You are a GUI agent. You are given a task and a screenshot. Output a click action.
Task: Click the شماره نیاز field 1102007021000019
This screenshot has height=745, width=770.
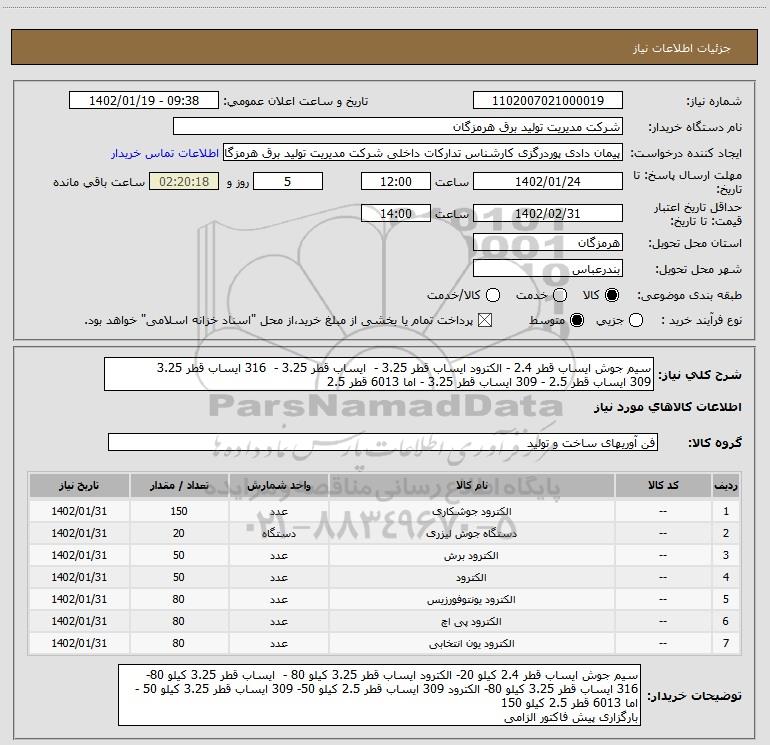tap(548, 101)
